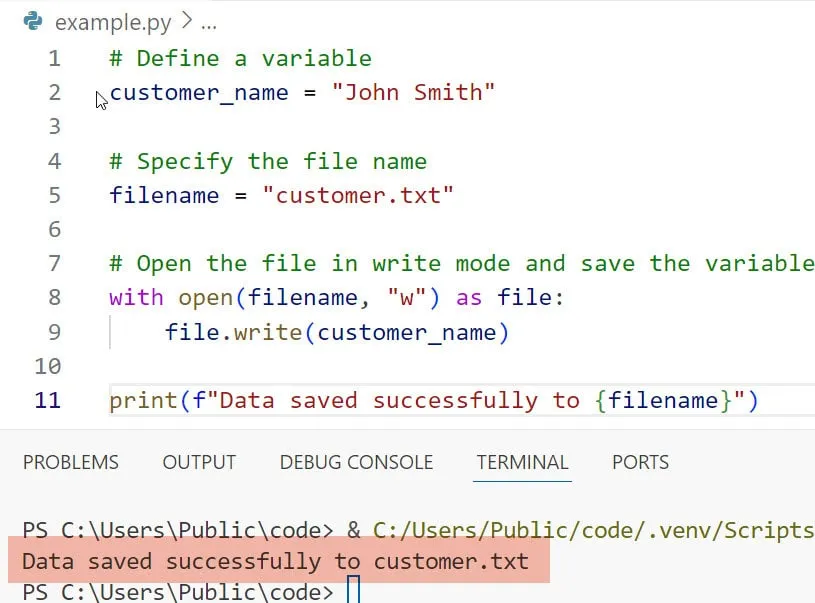The image size is (815, 603).
Task: Place cursor in "John Smith" string
Action: pyautogui.click(x=414, y=93)
